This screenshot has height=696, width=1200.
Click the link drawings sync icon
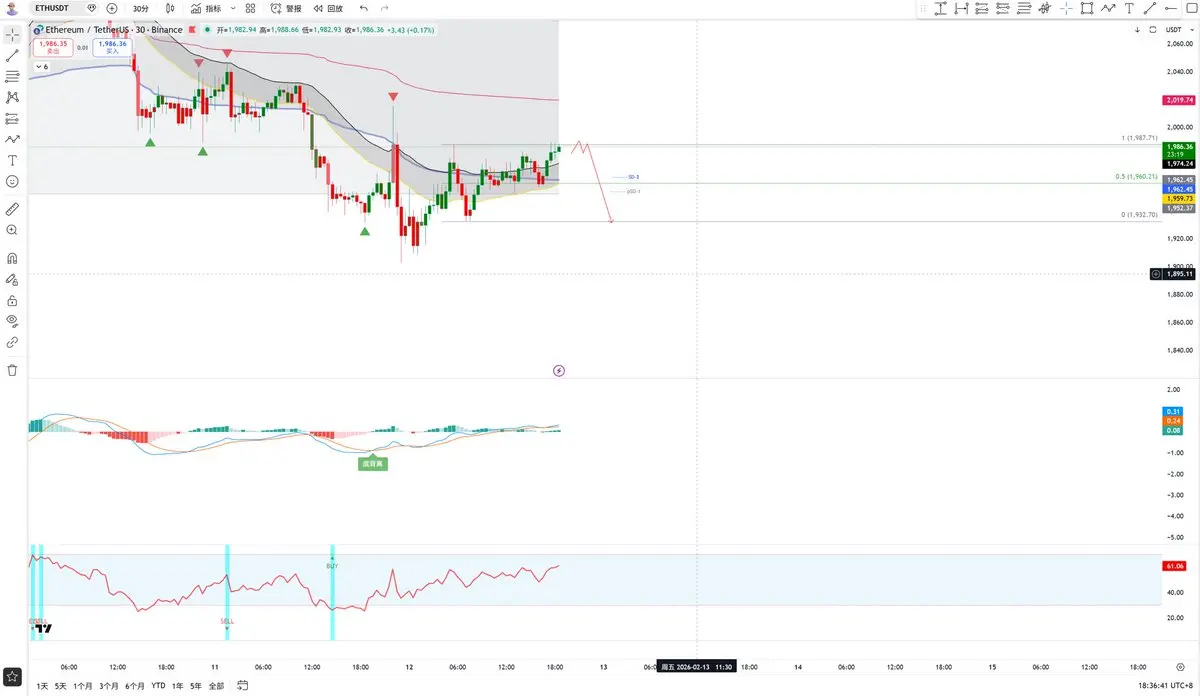(x=12, y=342)
